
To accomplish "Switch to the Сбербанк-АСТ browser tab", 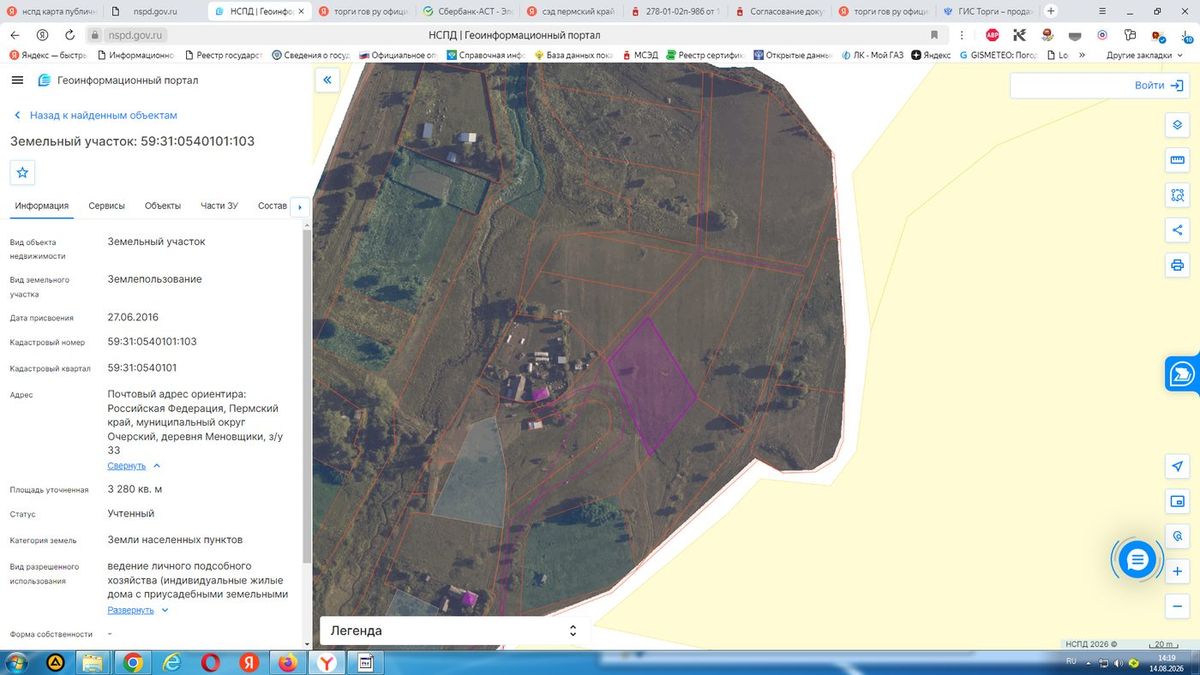I will pos(467,11).
